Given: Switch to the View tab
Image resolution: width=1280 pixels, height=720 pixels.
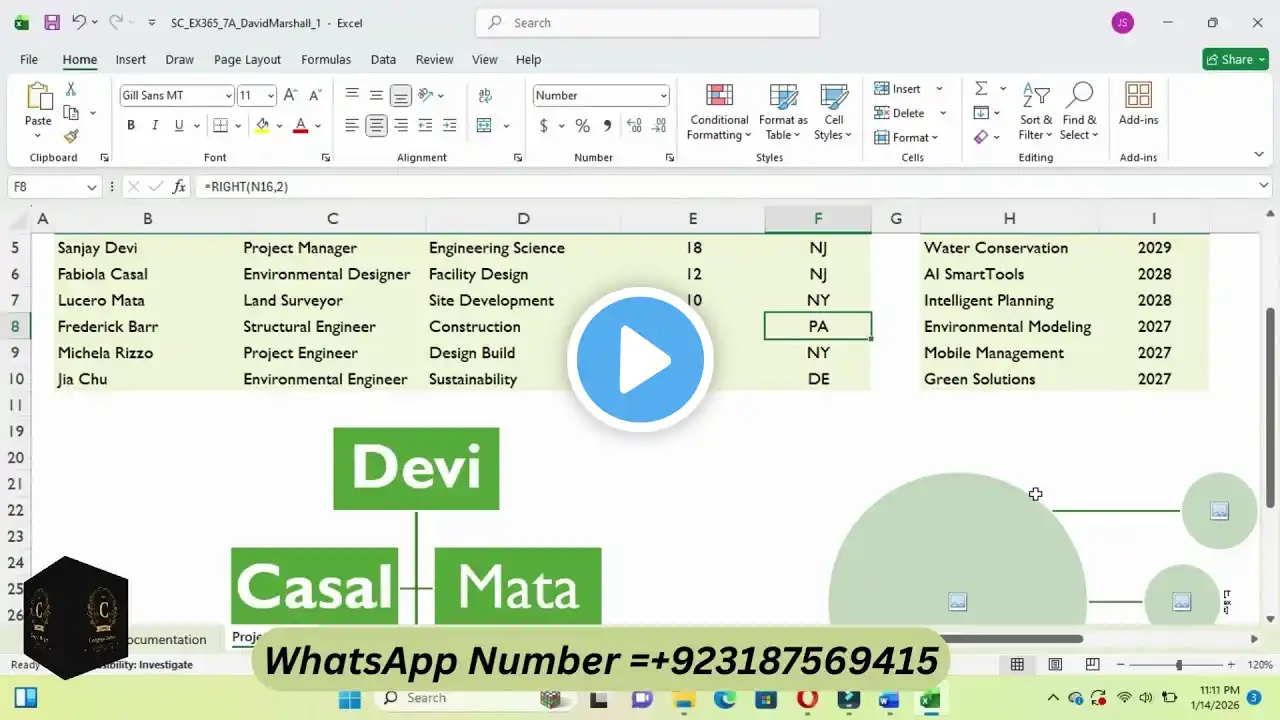Looking at the screenshot, I should coord(485,60).
